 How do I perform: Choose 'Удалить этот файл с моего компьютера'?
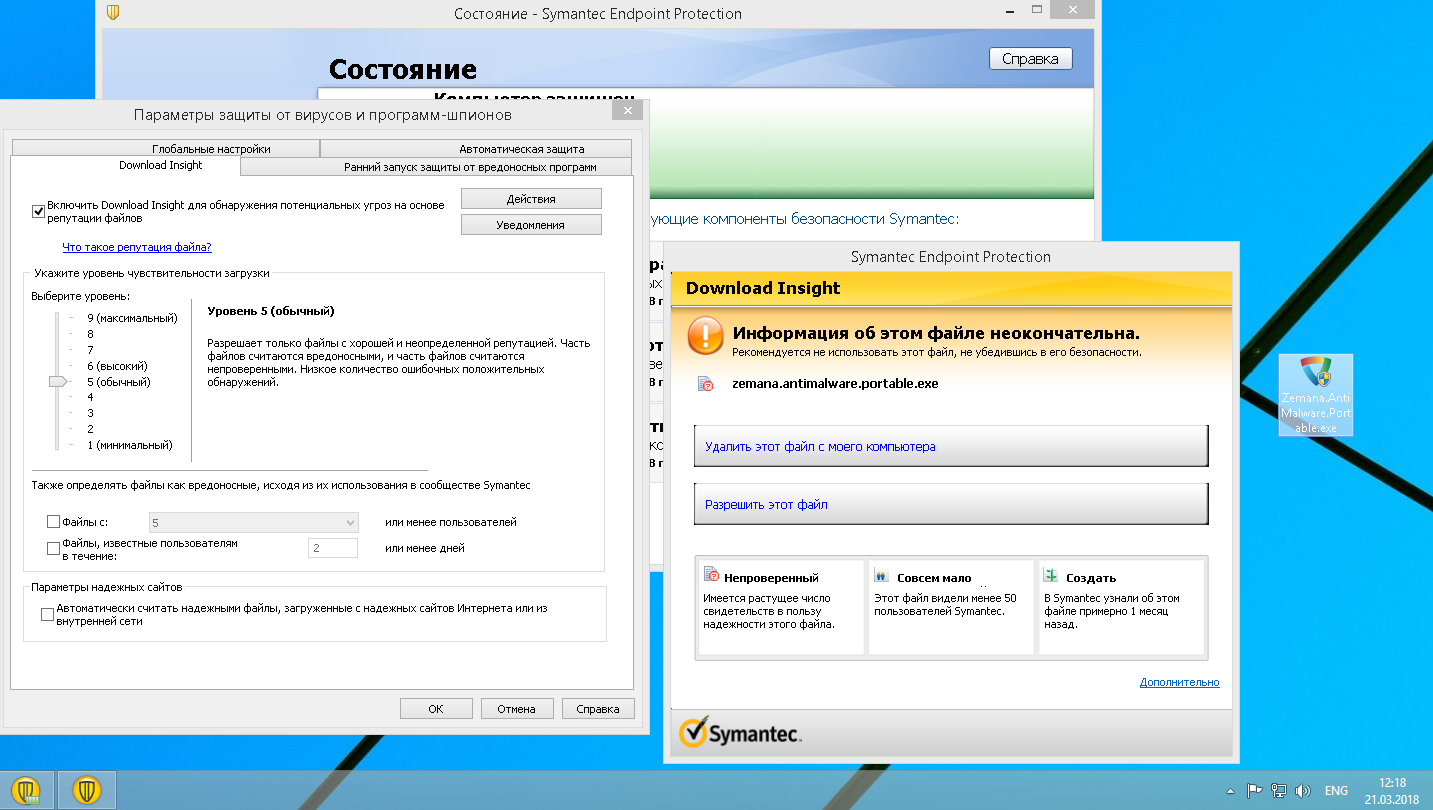click(951, 446)
